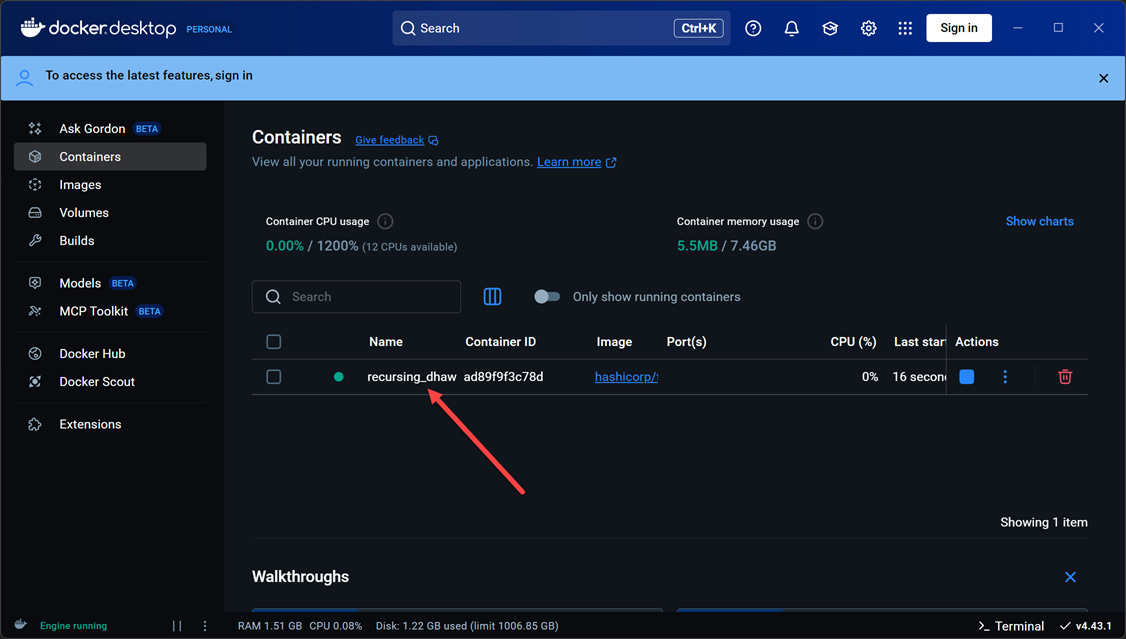The width and height of the screenshot is (1126, 639).
Task: Open Extensions in sidebar
Action: pos(110,424)
